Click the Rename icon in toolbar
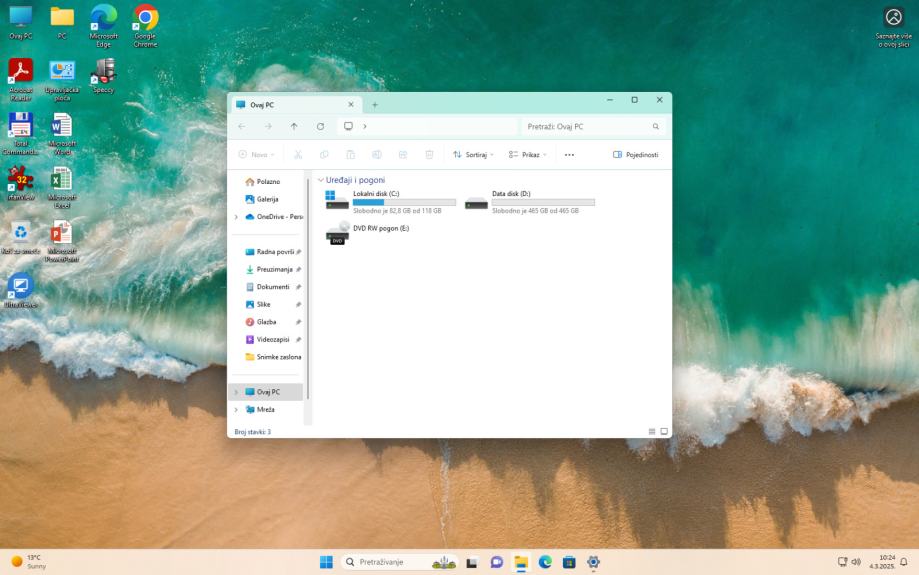 377,155
